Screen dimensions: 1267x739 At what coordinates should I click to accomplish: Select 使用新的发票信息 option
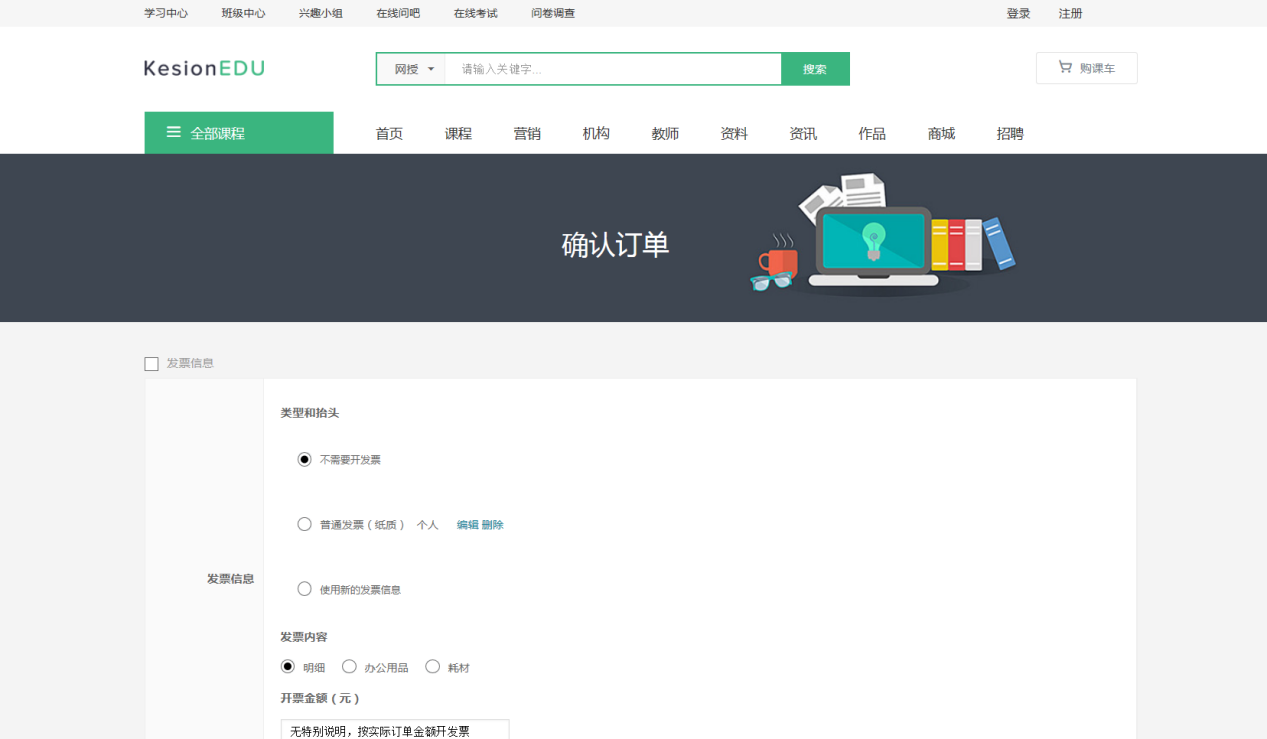click(304, 588)
